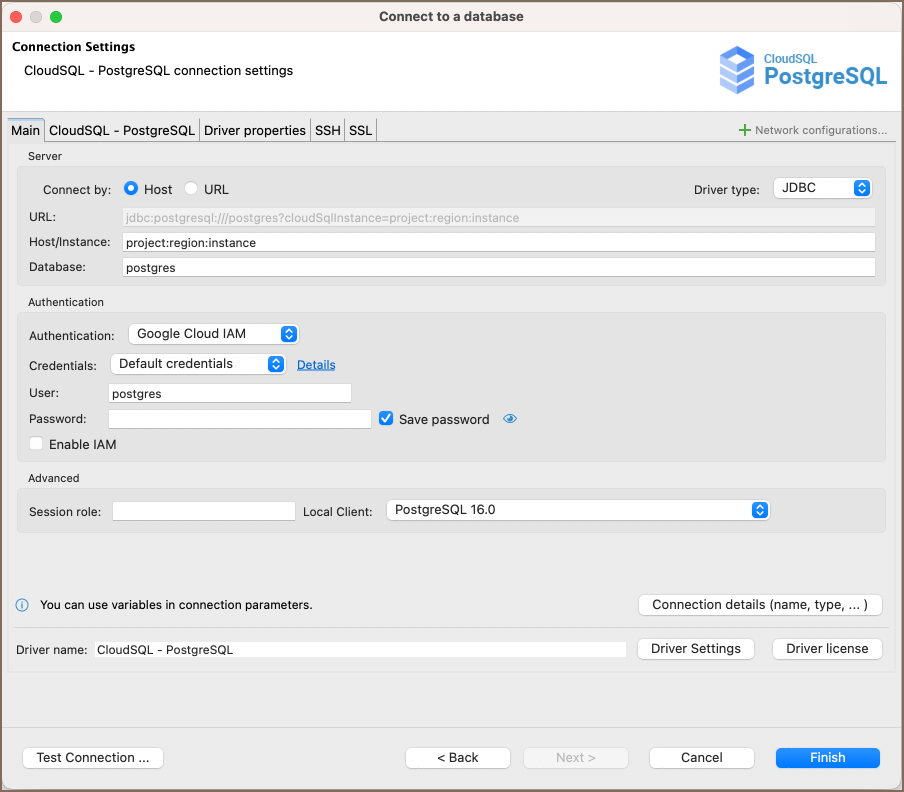Click the info icon beside variables hint
Screen dimensions: 904x792
[22, 605]
